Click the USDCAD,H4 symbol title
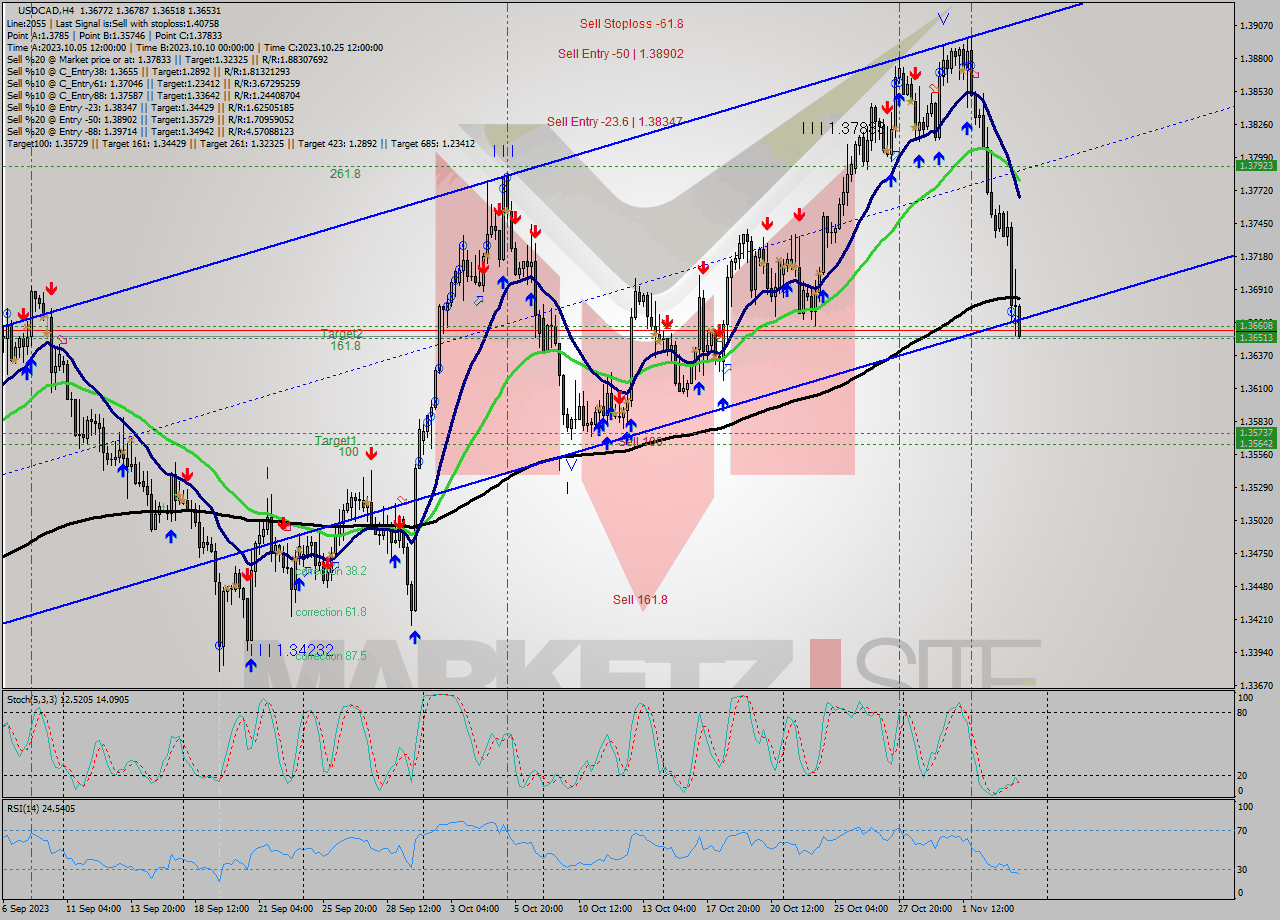Screen dimensions: 1280x920 coord(46,10)
